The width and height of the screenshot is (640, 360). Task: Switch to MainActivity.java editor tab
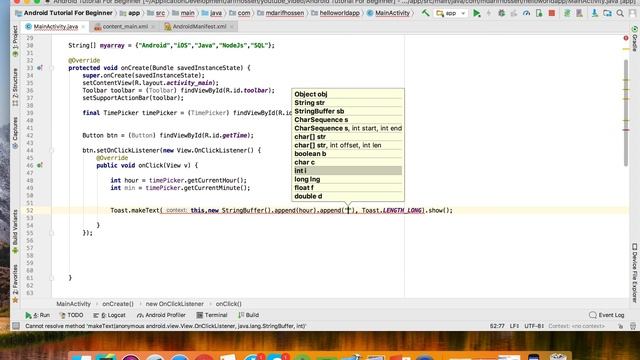click(55, 27)
